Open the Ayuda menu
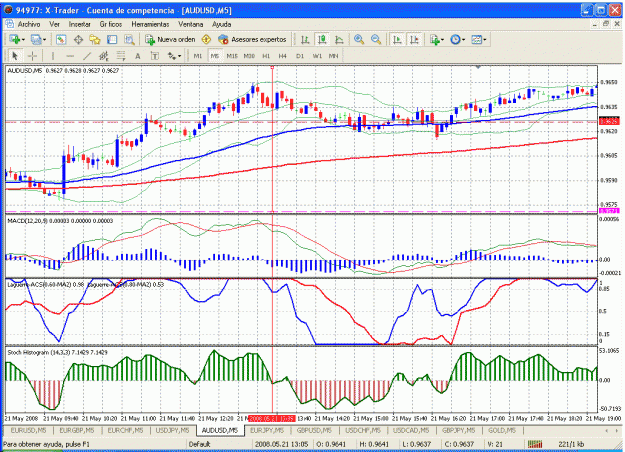This screenshot has width=625, height=452. pyautogui.click(x=222, y=24)
